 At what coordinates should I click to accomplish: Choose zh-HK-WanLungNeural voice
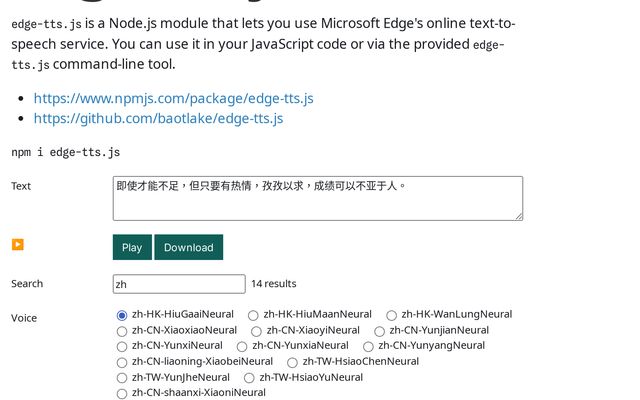pos(391,315)
